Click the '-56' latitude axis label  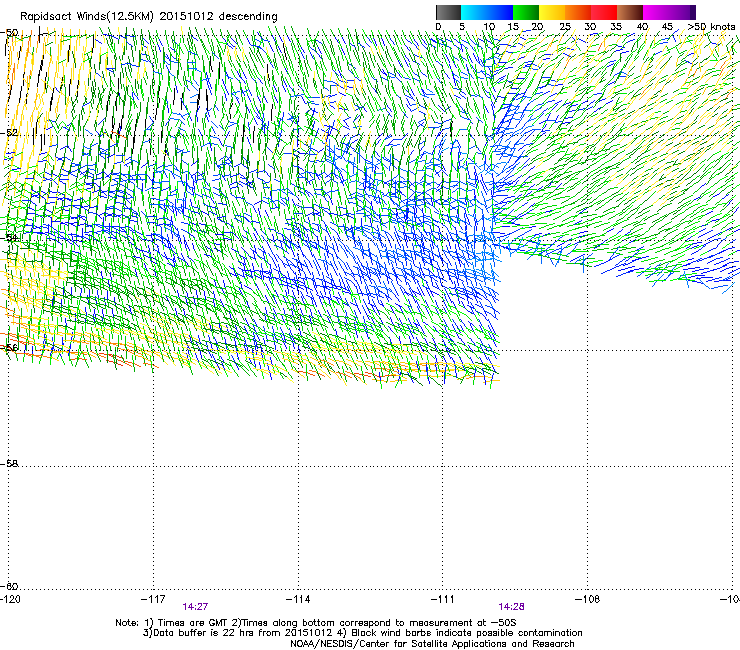[x=9, y=347]
